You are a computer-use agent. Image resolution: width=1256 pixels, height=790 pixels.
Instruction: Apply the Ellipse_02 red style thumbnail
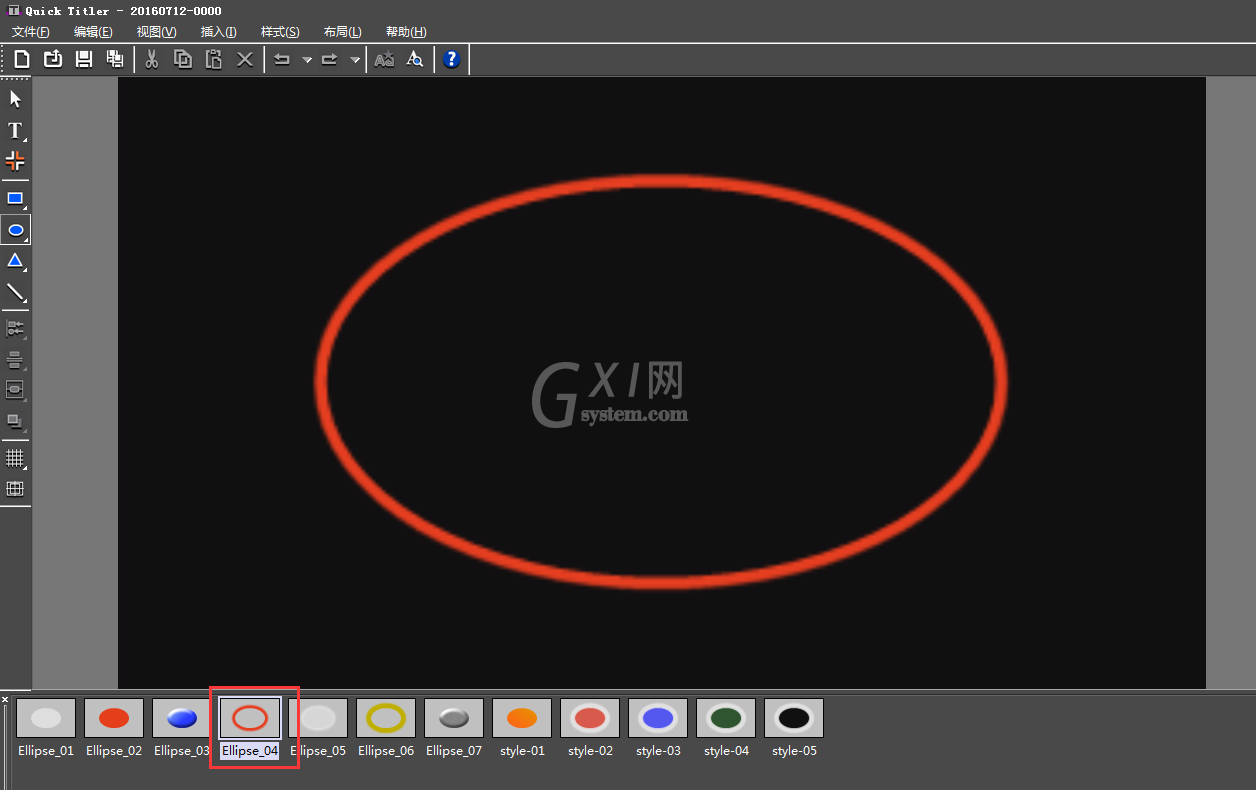coord(114,718)
